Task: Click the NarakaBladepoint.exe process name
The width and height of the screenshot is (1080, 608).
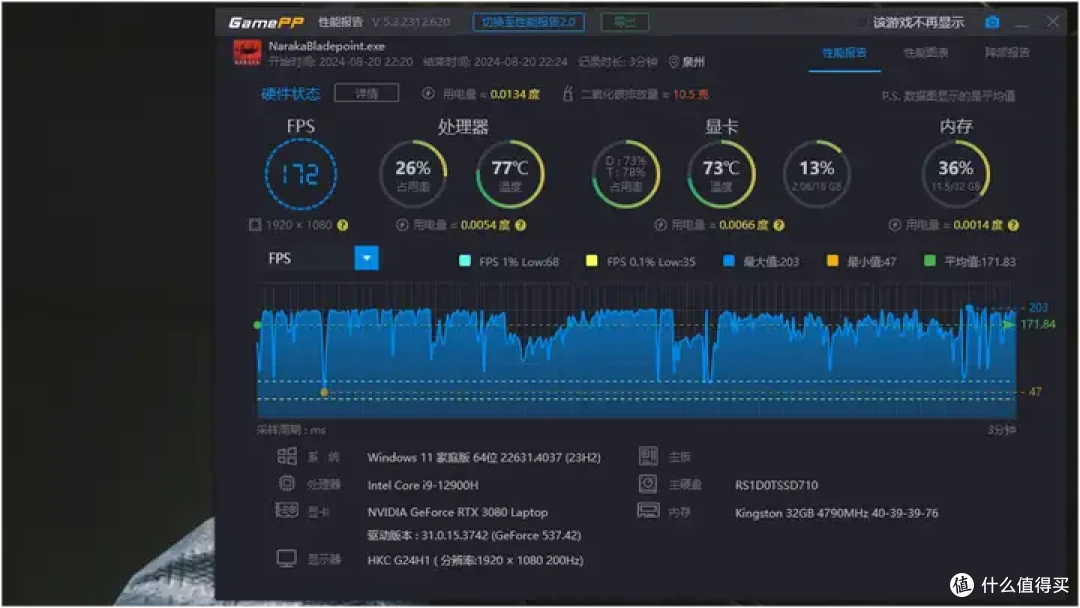Action: coord(326,46)
